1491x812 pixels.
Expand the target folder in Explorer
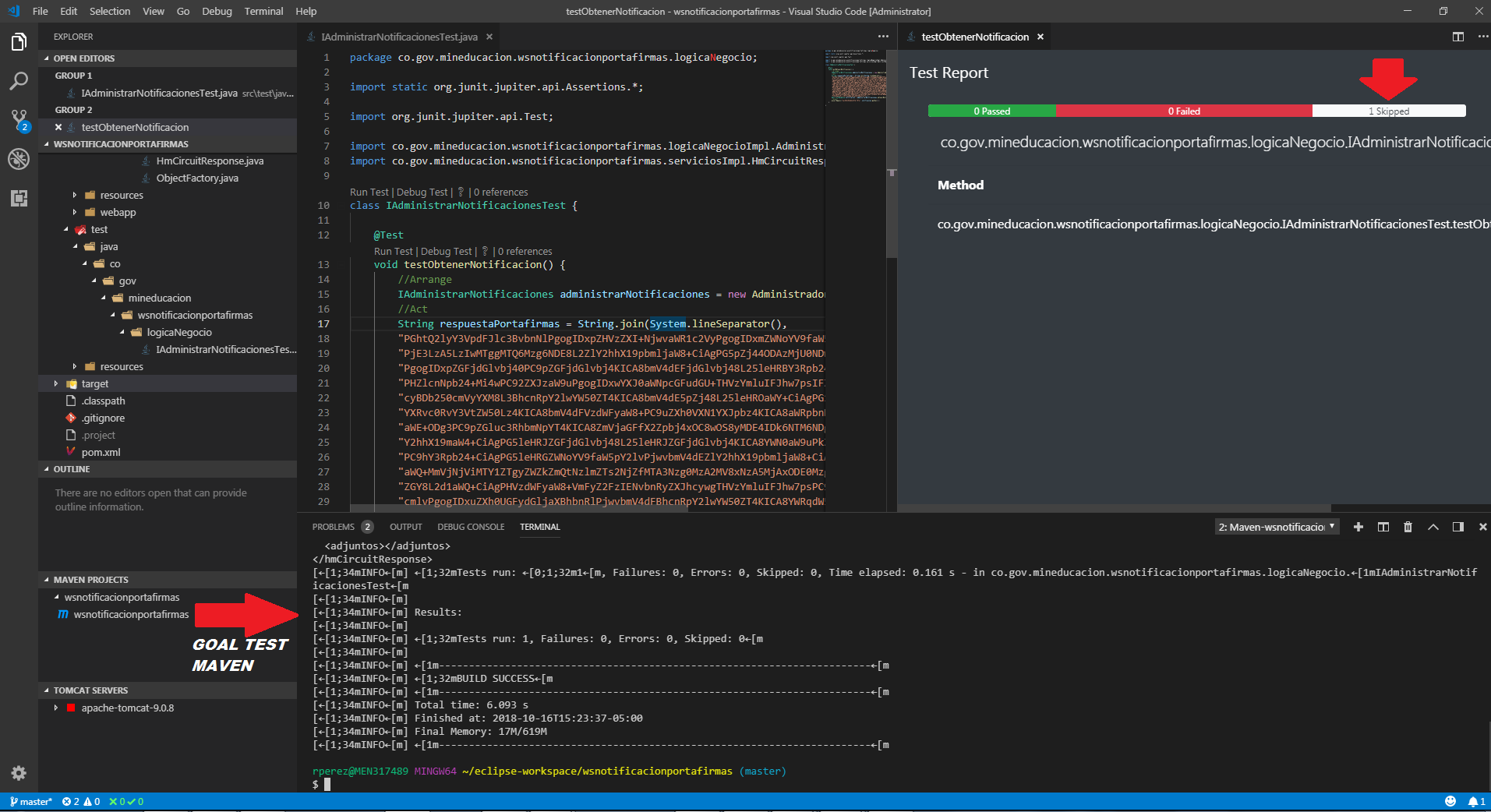55,383
